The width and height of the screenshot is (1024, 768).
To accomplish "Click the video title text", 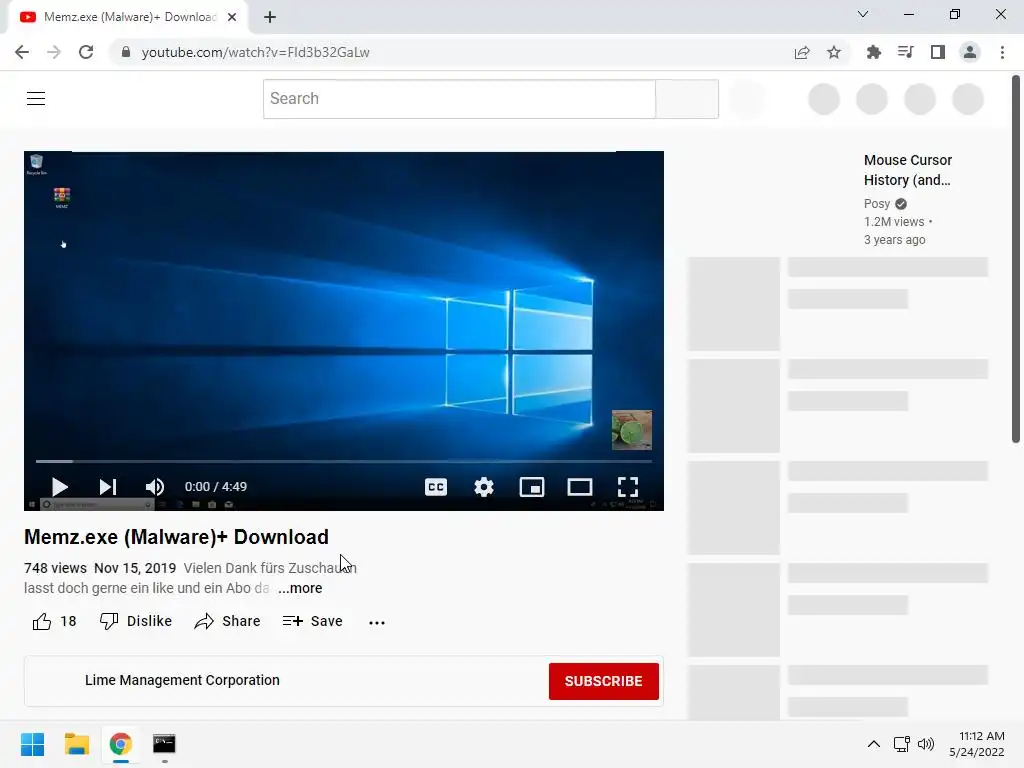I will 176,537.
